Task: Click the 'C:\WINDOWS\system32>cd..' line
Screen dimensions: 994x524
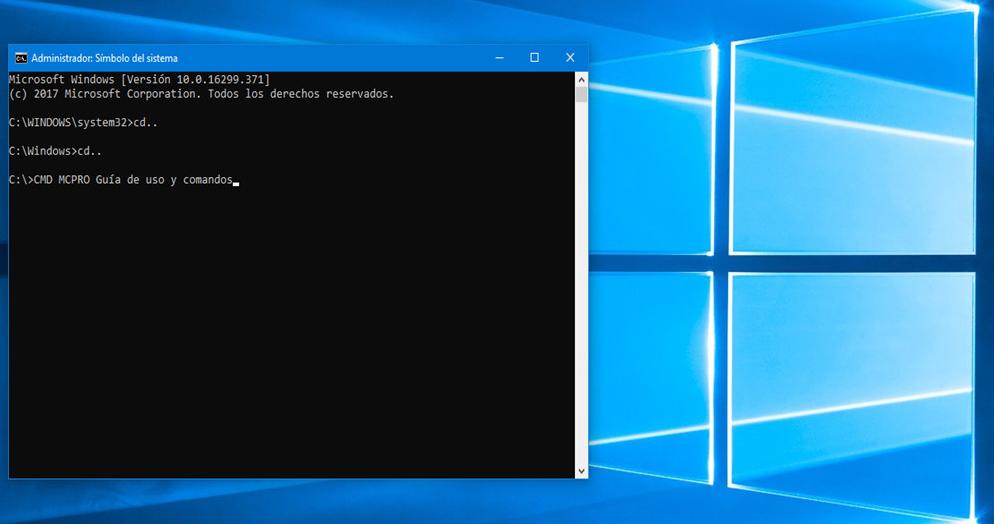Action: point(83,123)
